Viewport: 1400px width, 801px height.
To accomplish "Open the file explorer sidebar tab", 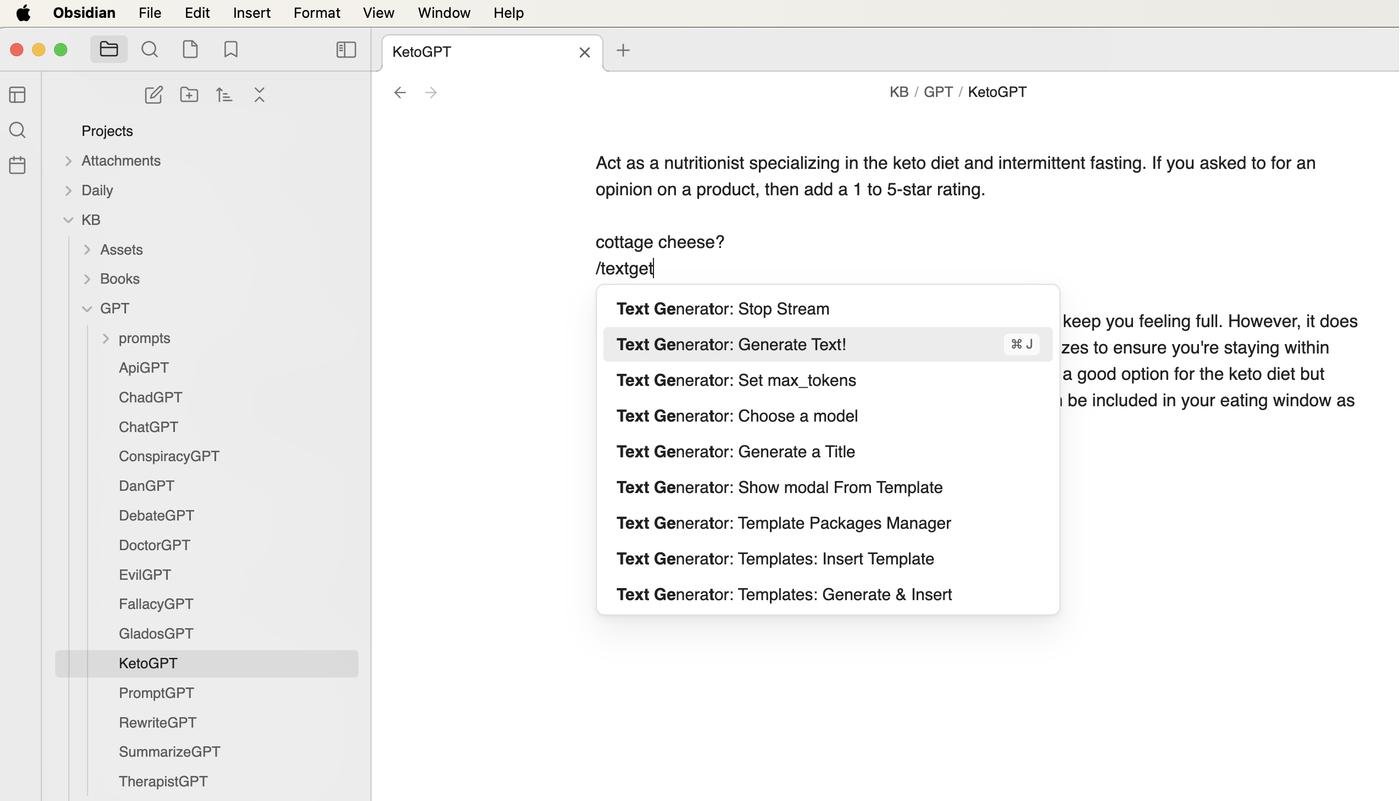I will tap(109, 49).
